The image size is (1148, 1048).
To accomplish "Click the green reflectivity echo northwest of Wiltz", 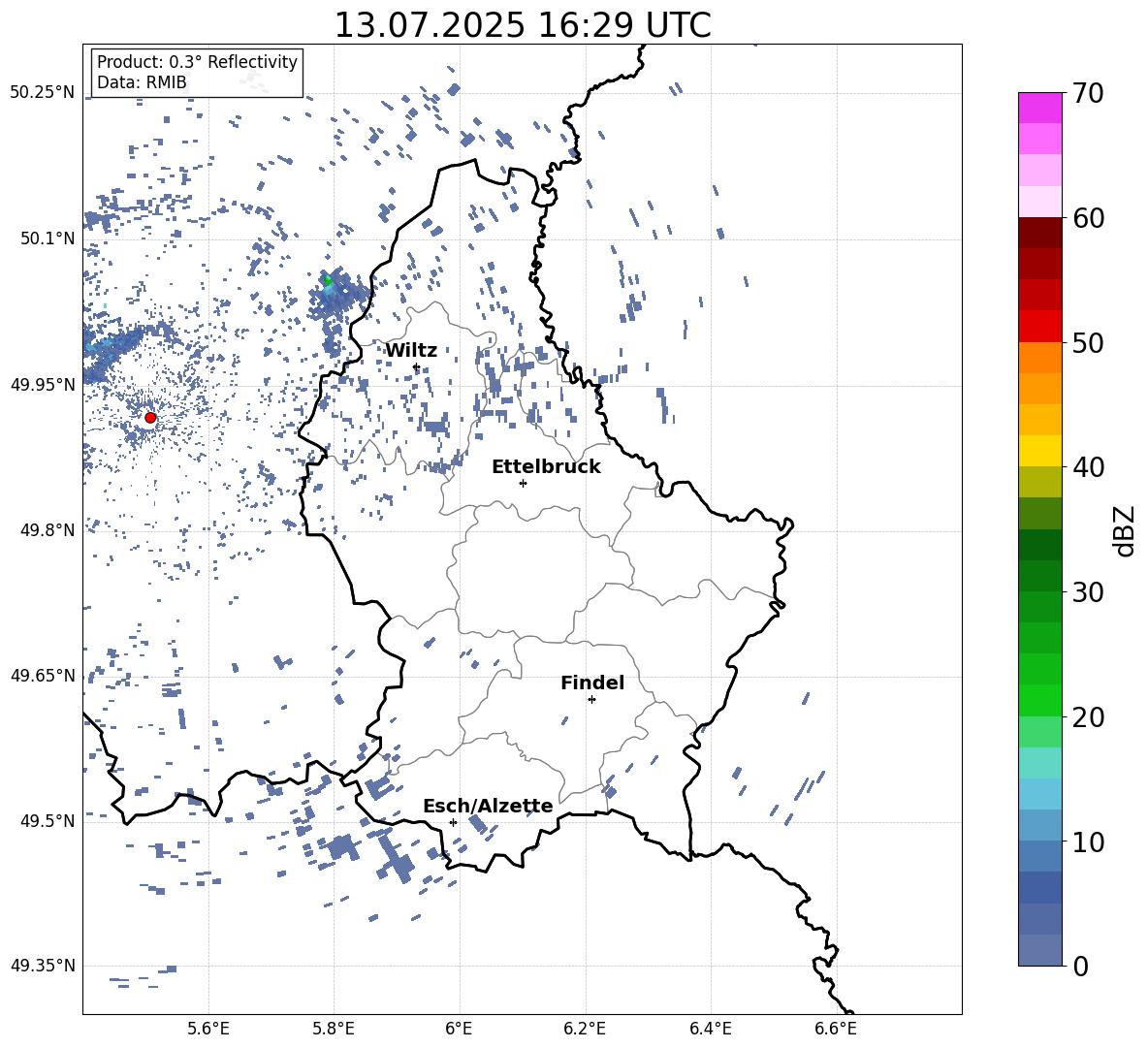I will (328, 280).
